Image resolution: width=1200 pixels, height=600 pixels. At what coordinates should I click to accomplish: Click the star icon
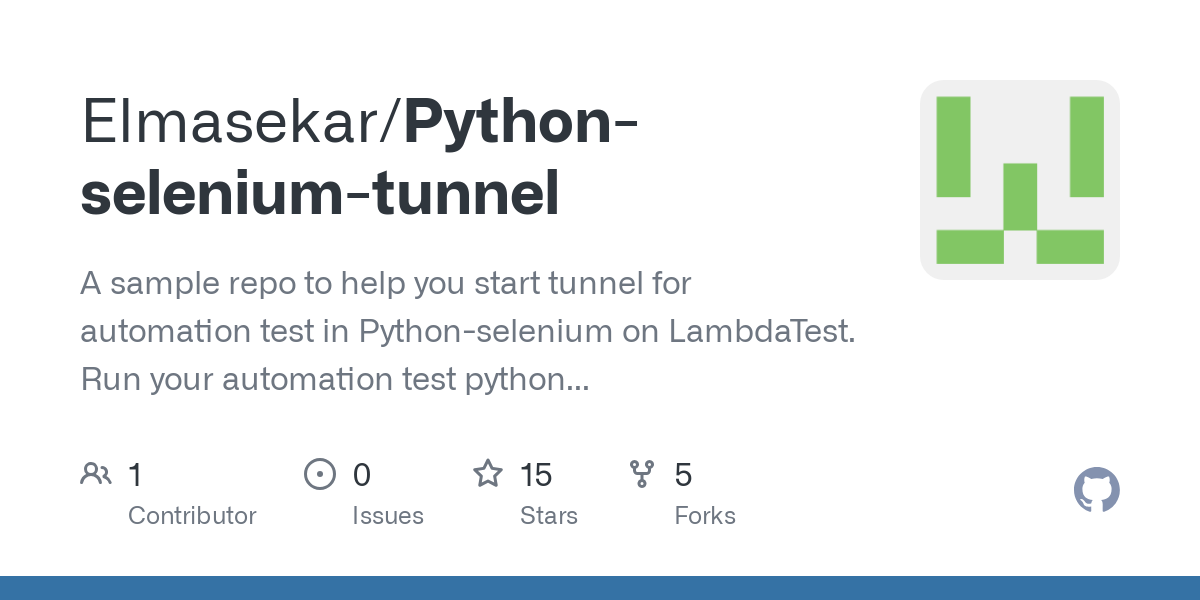488,473
